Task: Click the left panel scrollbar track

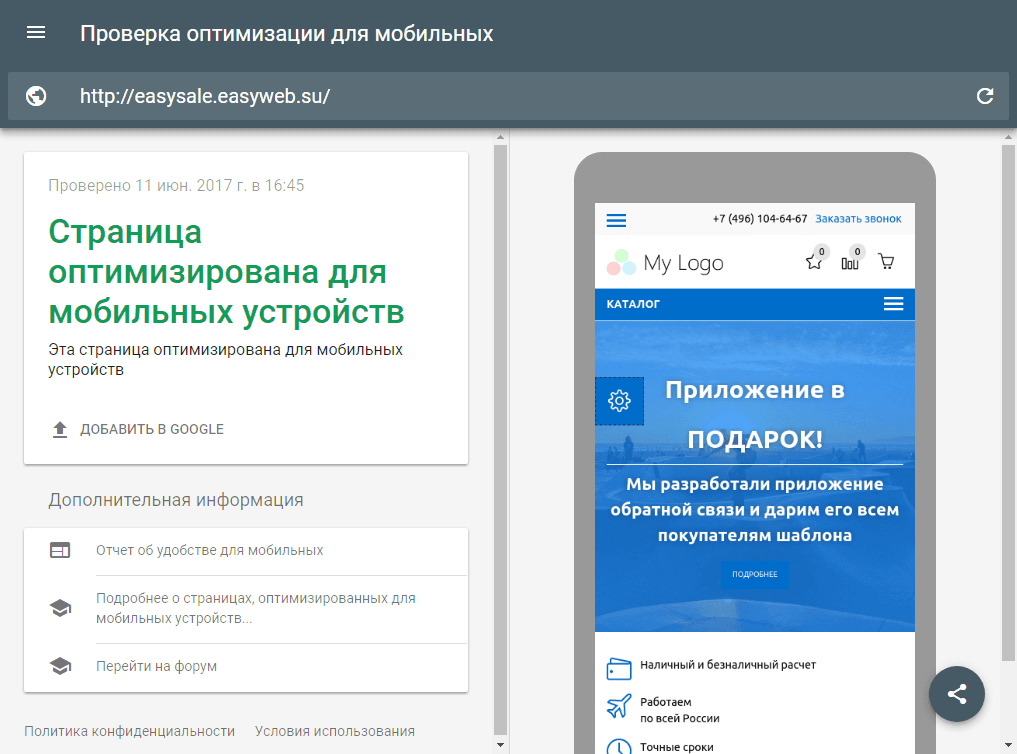Action: click(x=500, y=439)
